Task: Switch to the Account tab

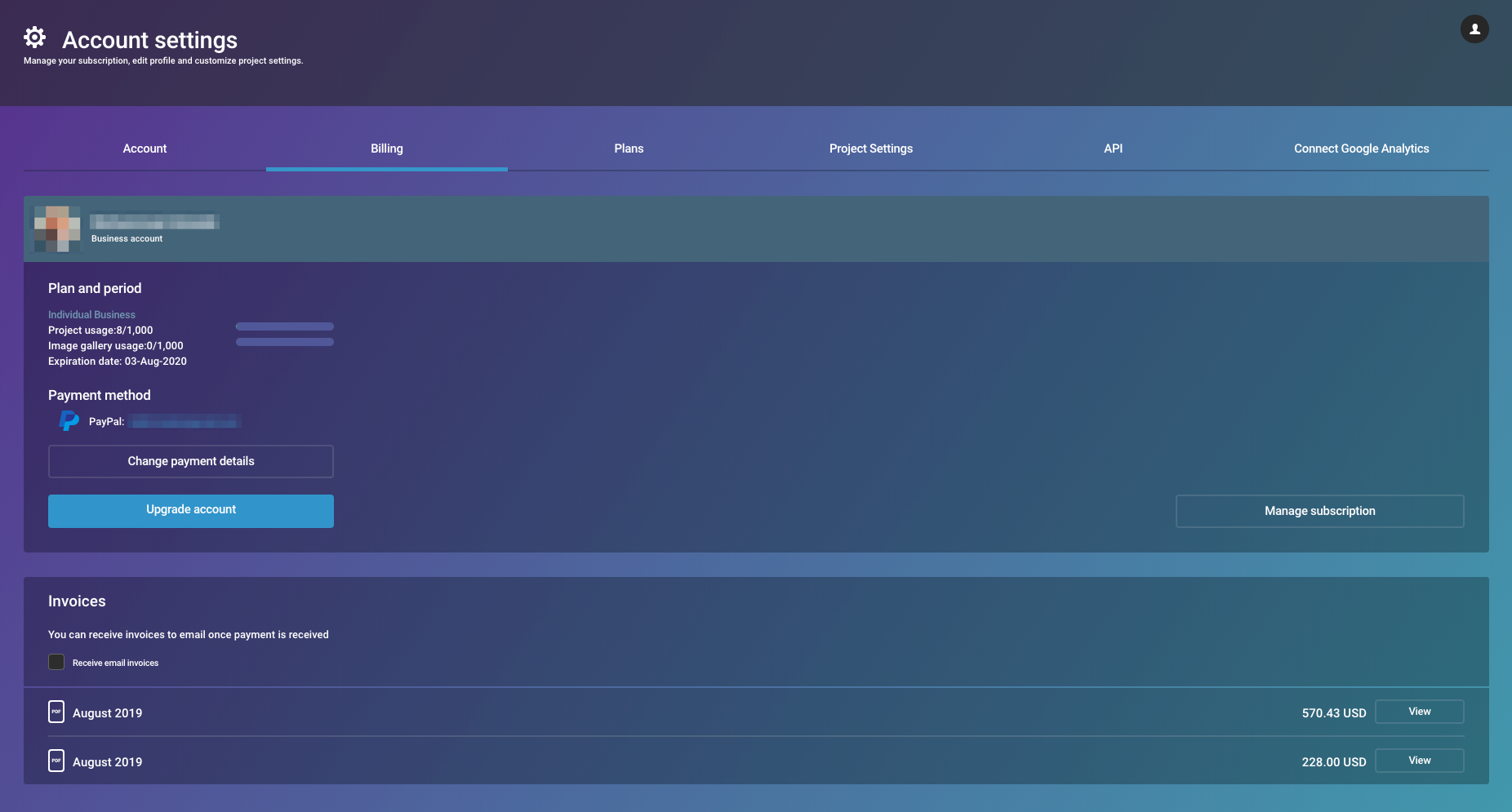Action: click(x=145, y=149)
